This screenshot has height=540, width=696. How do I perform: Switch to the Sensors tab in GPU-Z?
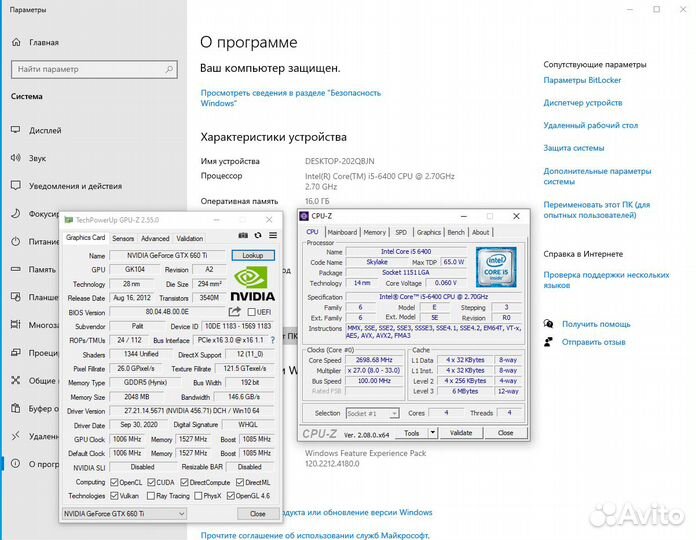(123, 238)
